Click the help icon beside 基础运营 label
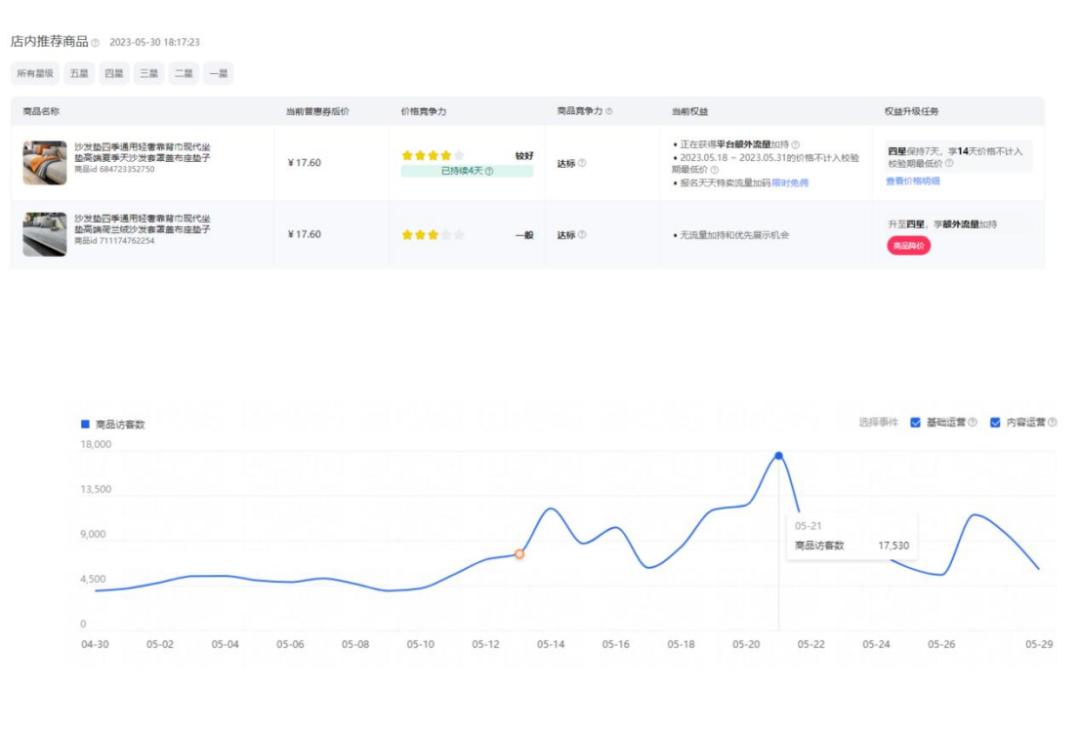 (974, 421)
